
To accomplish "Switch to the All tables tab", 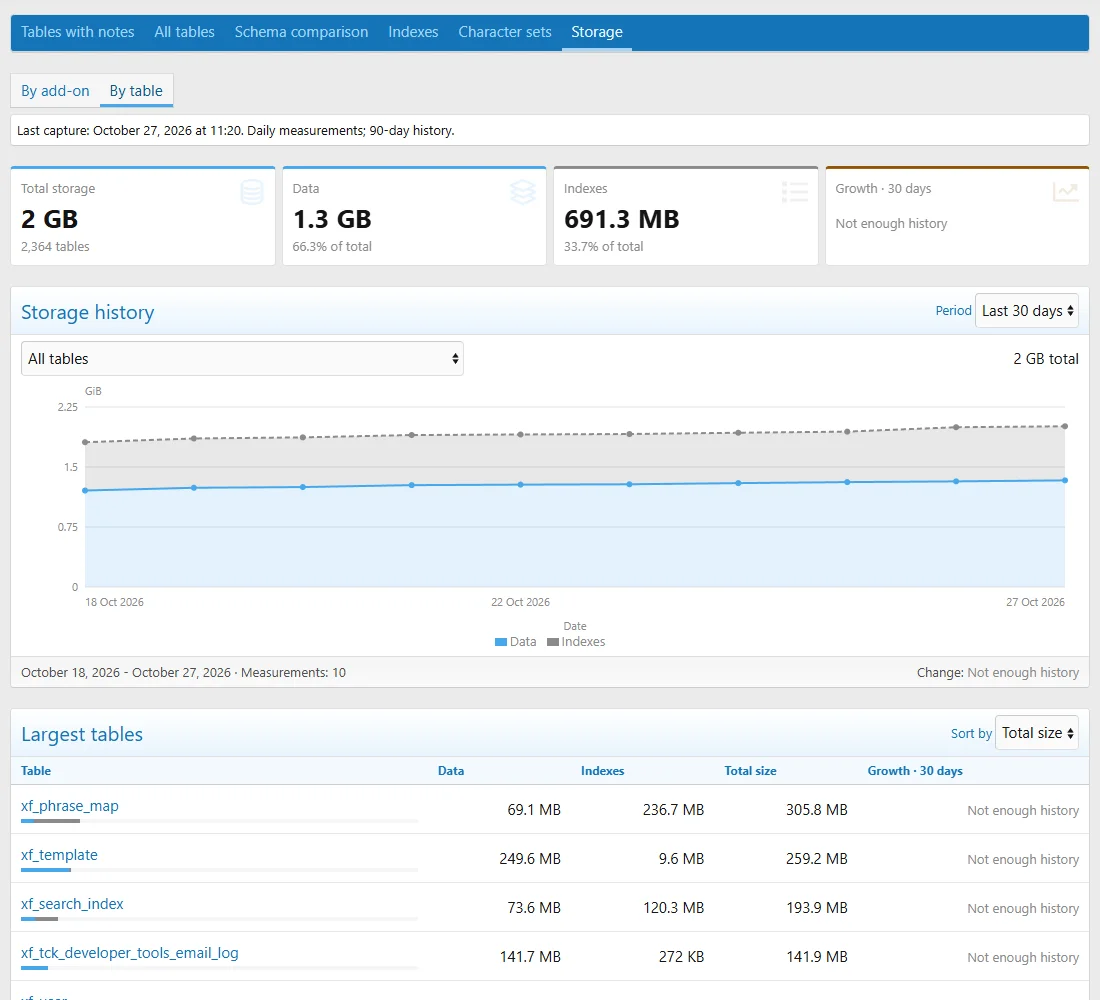I will (x=185, y=32).
